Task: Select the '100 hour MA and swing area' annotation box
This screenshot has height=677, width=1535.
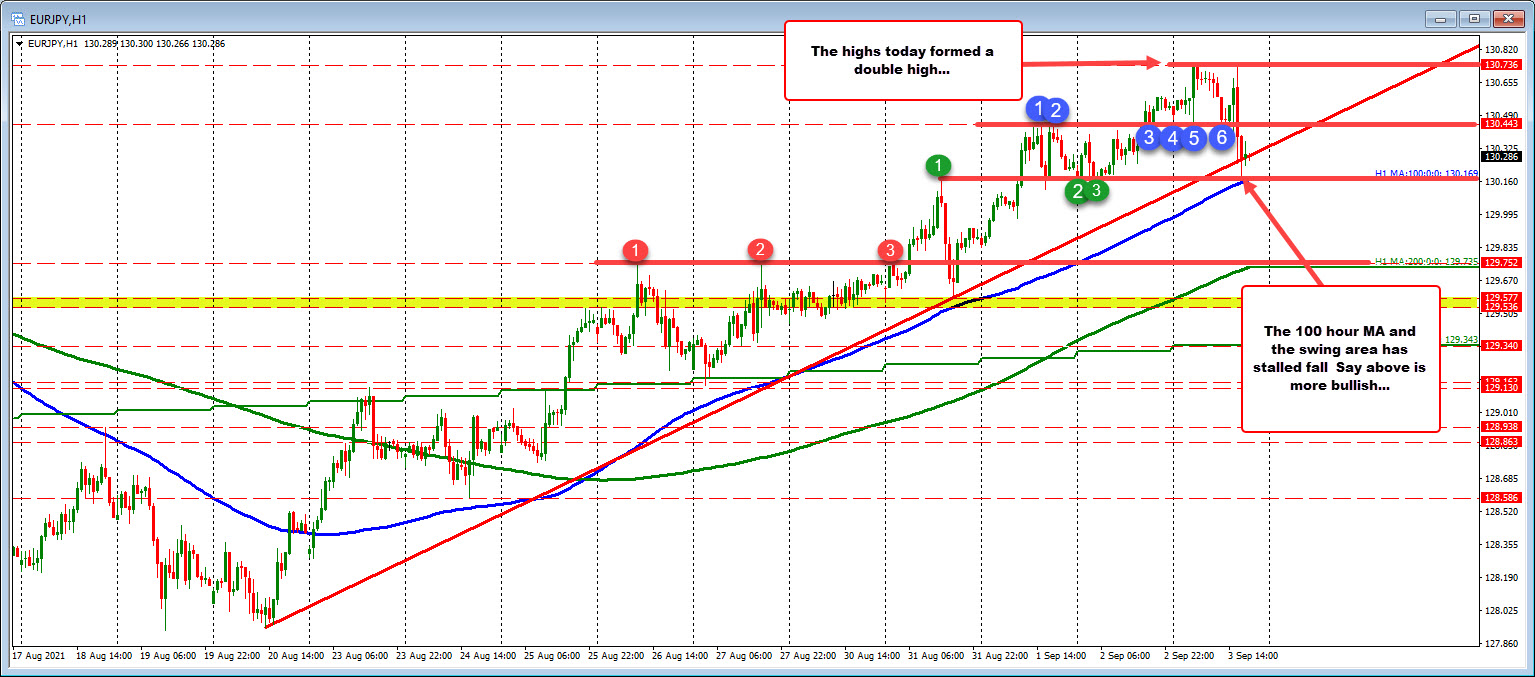Action: (x=1340, y=359)
